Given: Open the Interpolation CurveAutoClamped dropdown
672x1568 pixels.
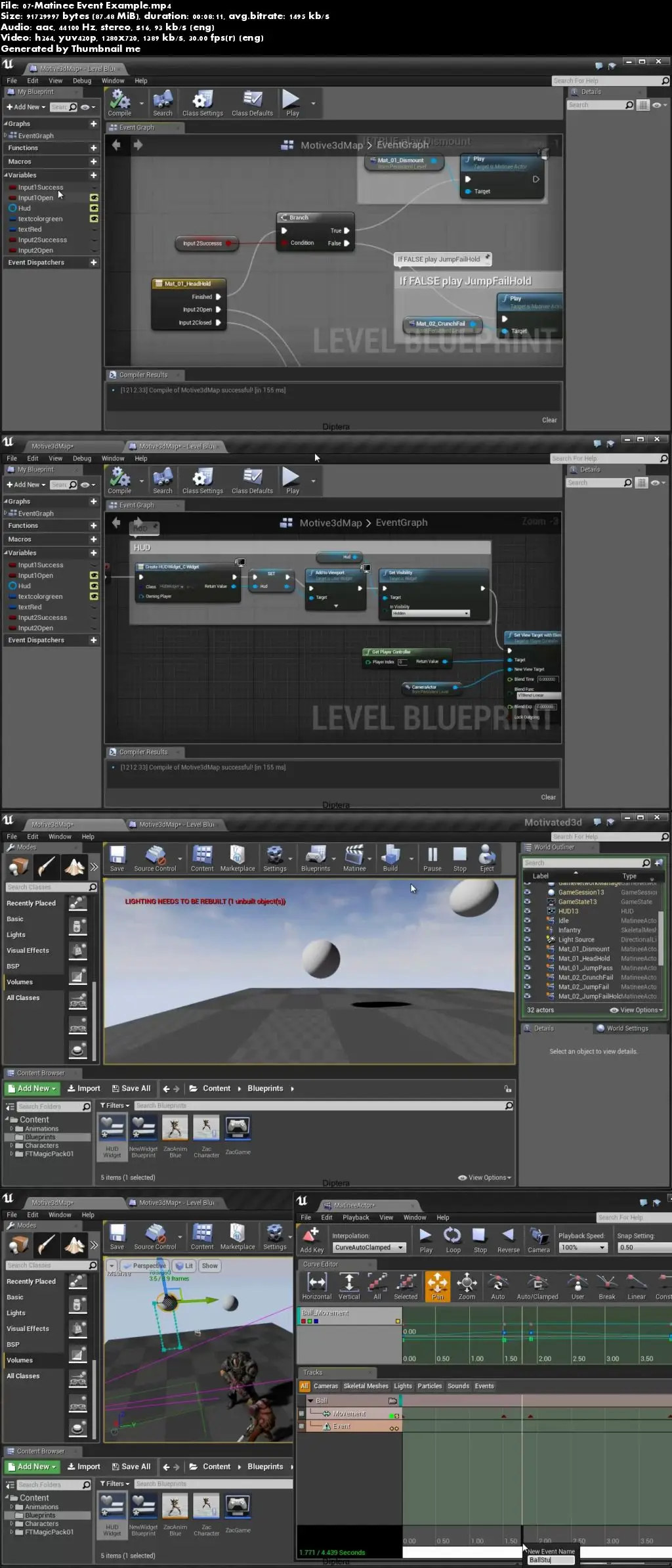Looking at the screenshot, I should point(369,1248).
